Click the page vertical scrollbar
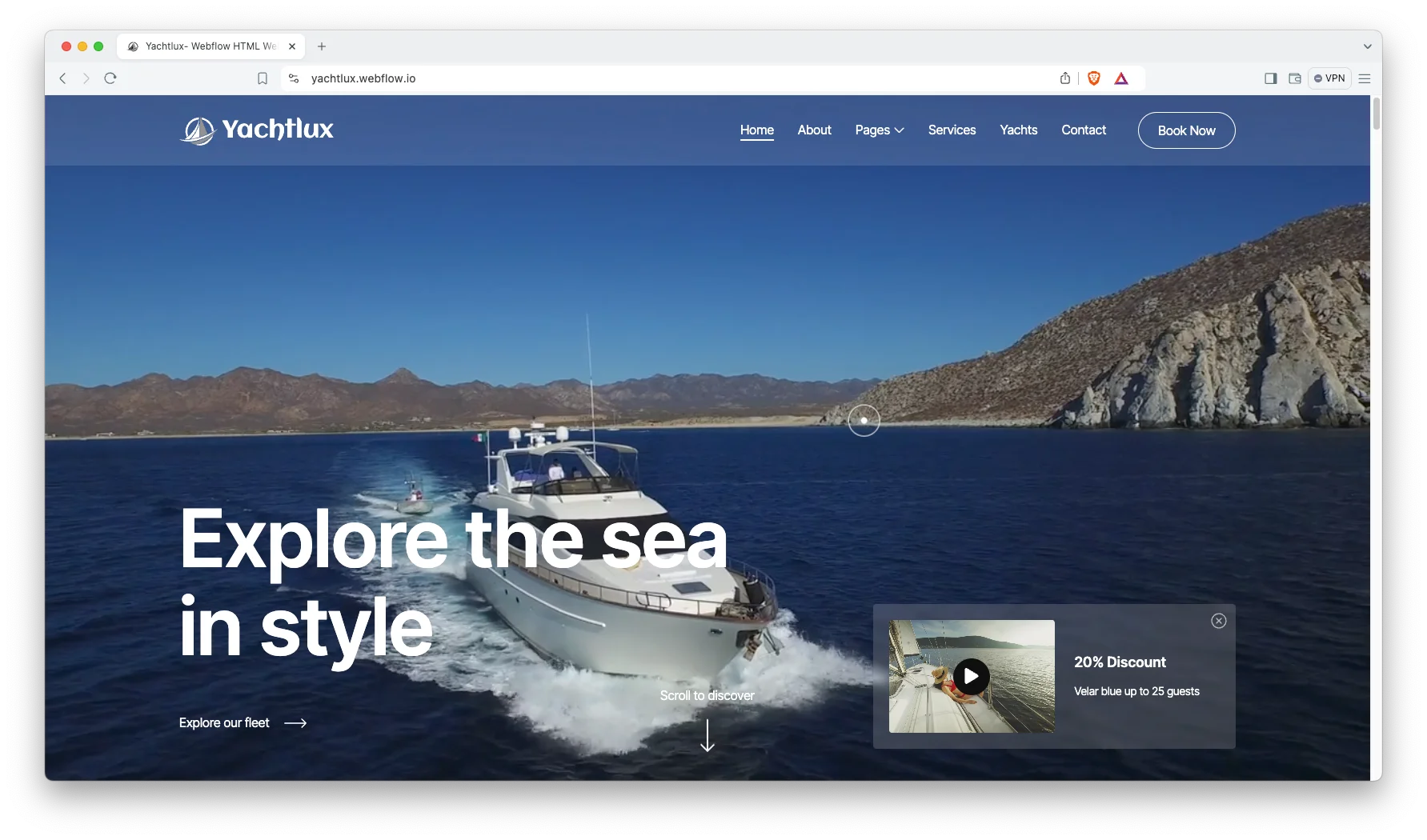The width and height of the screenshot is (1427, 840). (1376, 114)
